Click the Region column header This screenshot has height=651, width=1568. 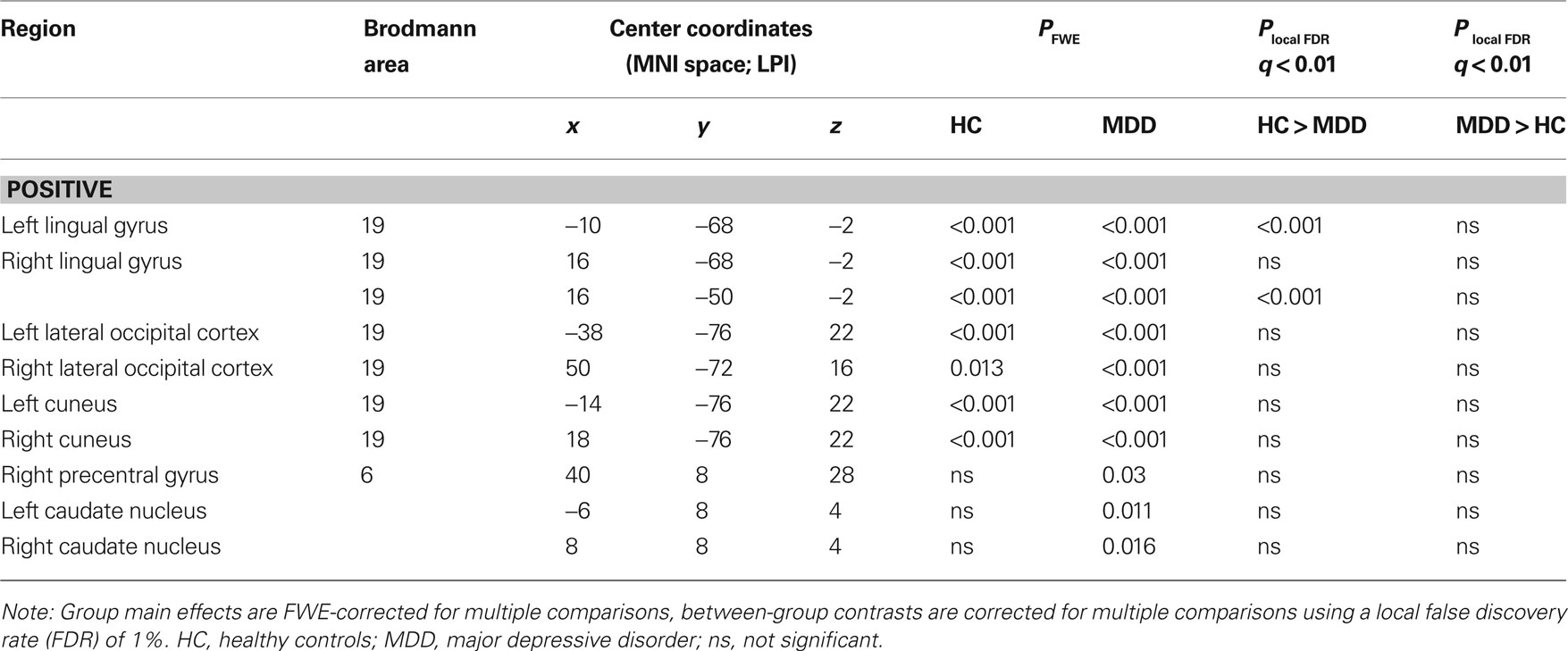pos(38,29)
